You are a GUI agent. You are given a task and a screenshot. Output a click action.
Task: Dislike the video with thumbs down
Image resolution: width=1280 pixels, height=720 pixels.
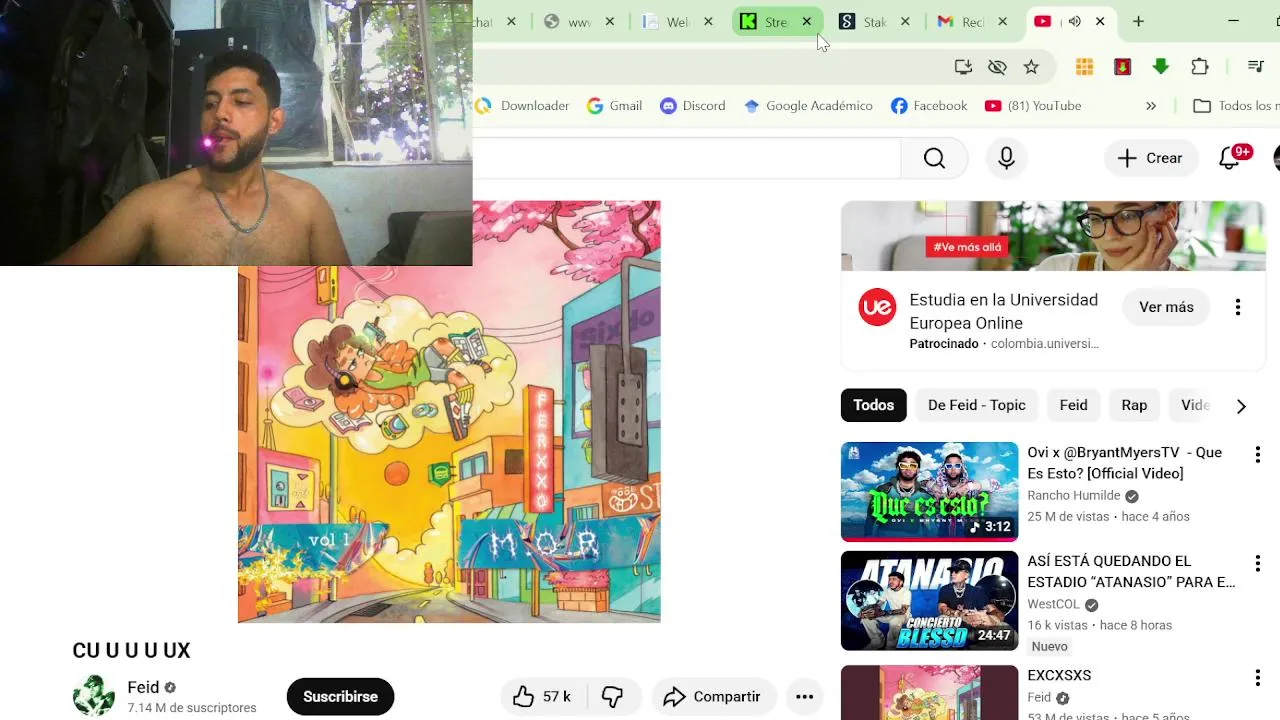612,697
